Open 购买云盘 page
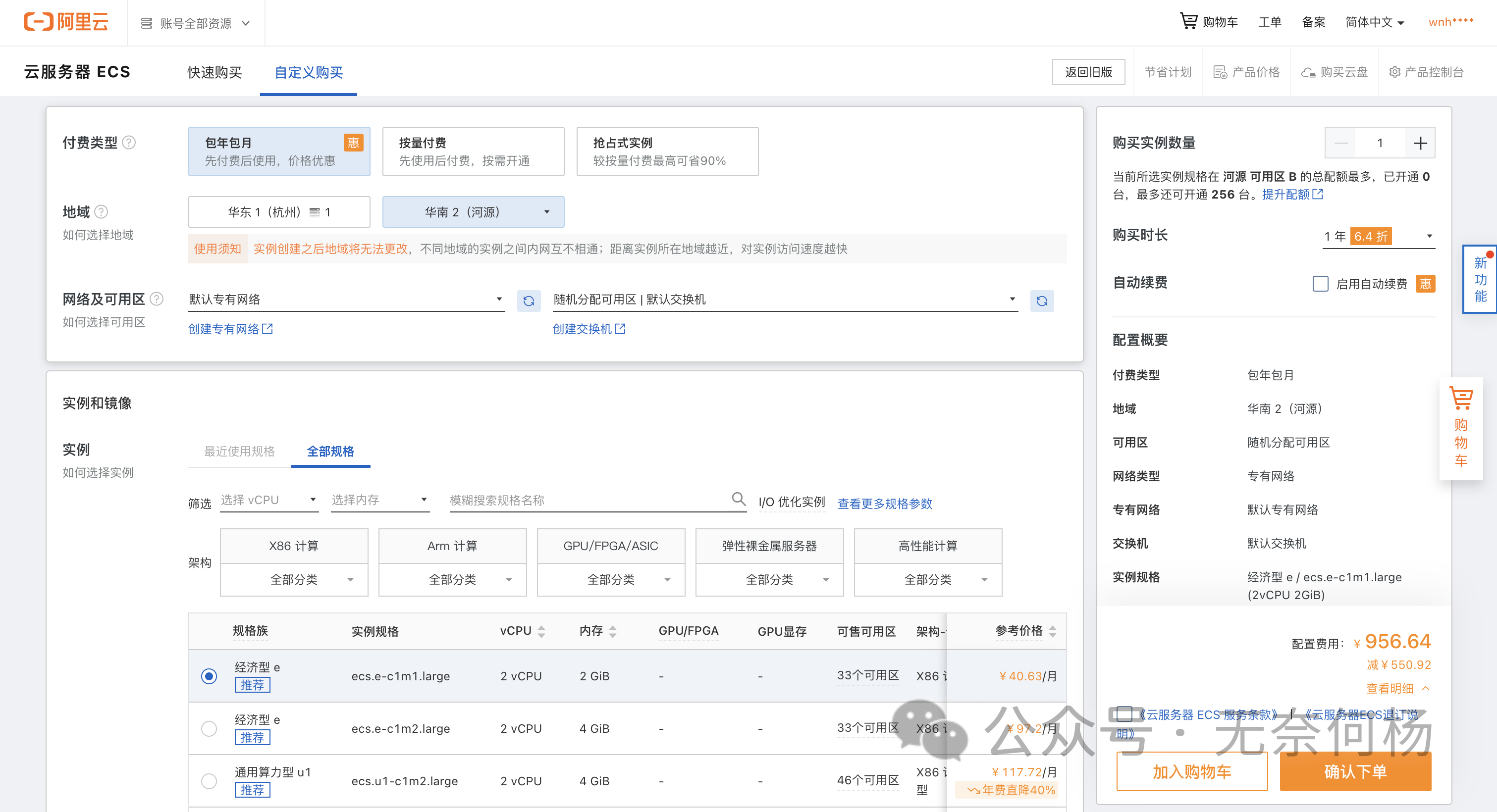 point(1335,72)
